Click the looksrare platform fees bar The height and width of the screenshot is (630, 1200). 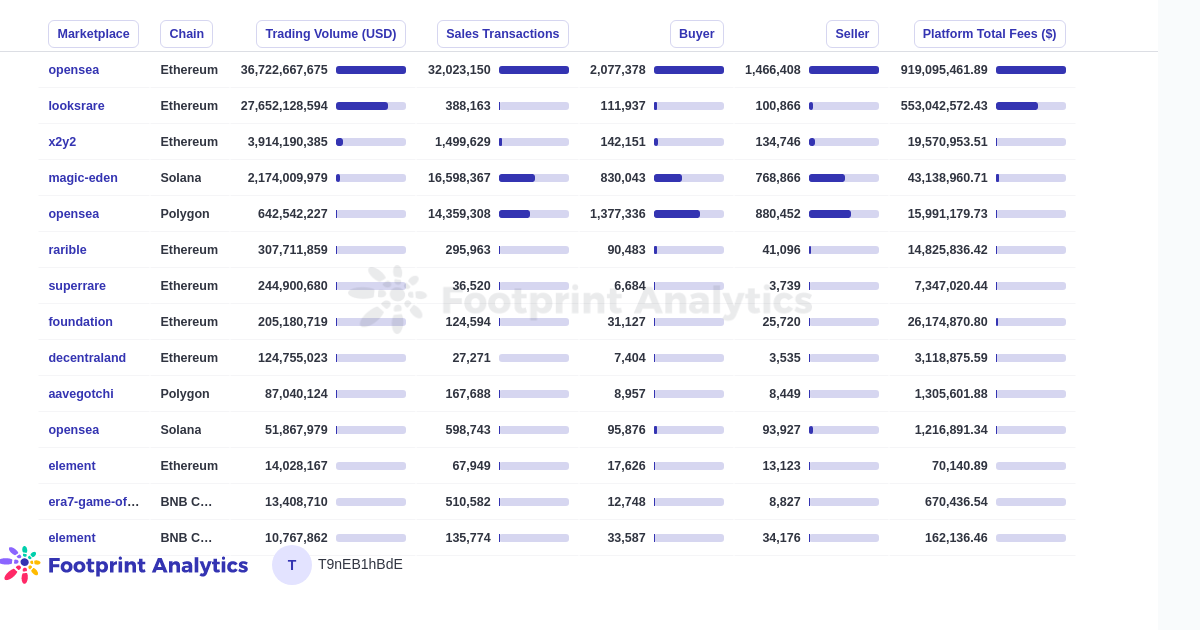click(x=1031, y=106)
